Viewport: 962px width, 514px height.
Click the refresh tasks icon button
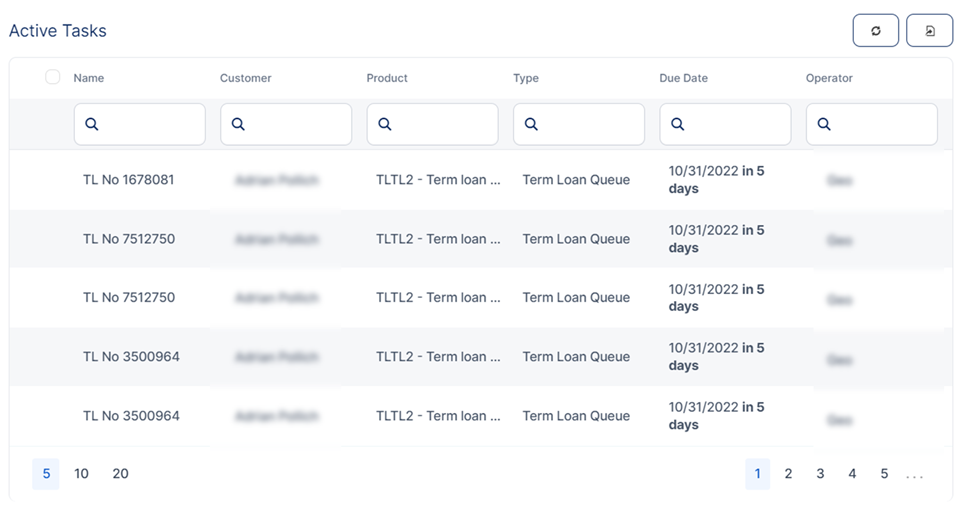click(x=875, y=31)
